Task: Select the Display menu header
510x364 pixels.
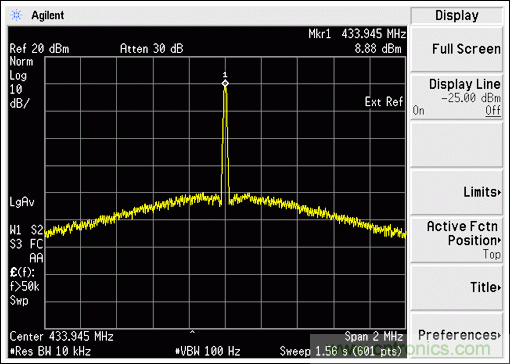Action: pyautogui.click(x=457, y=16)
